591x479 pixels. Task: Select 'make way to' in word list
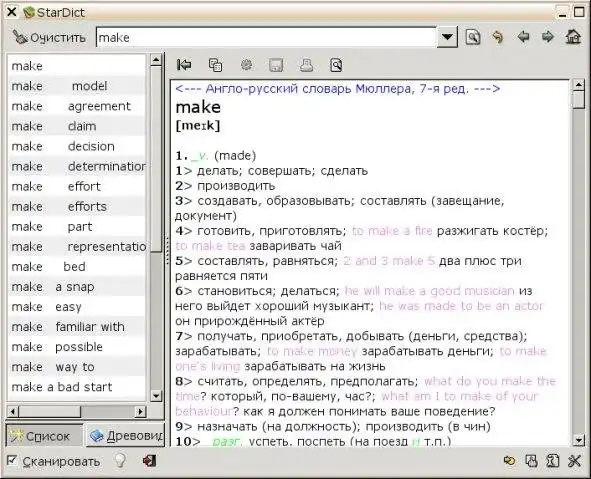77,367
